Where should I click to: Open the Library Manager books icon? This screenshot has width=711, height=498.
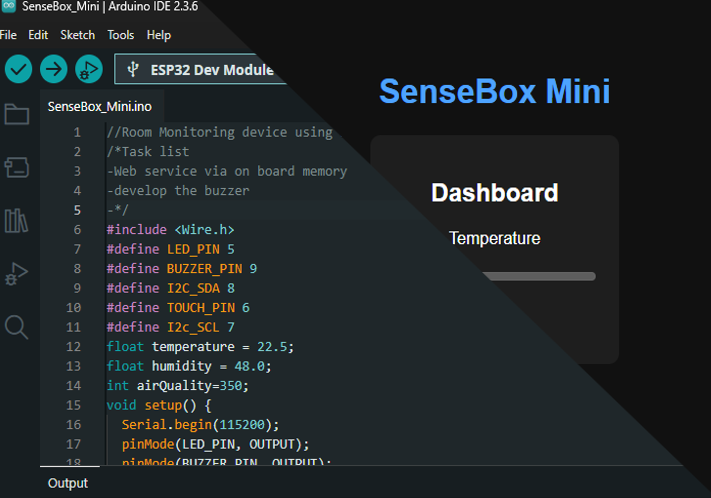17,220
